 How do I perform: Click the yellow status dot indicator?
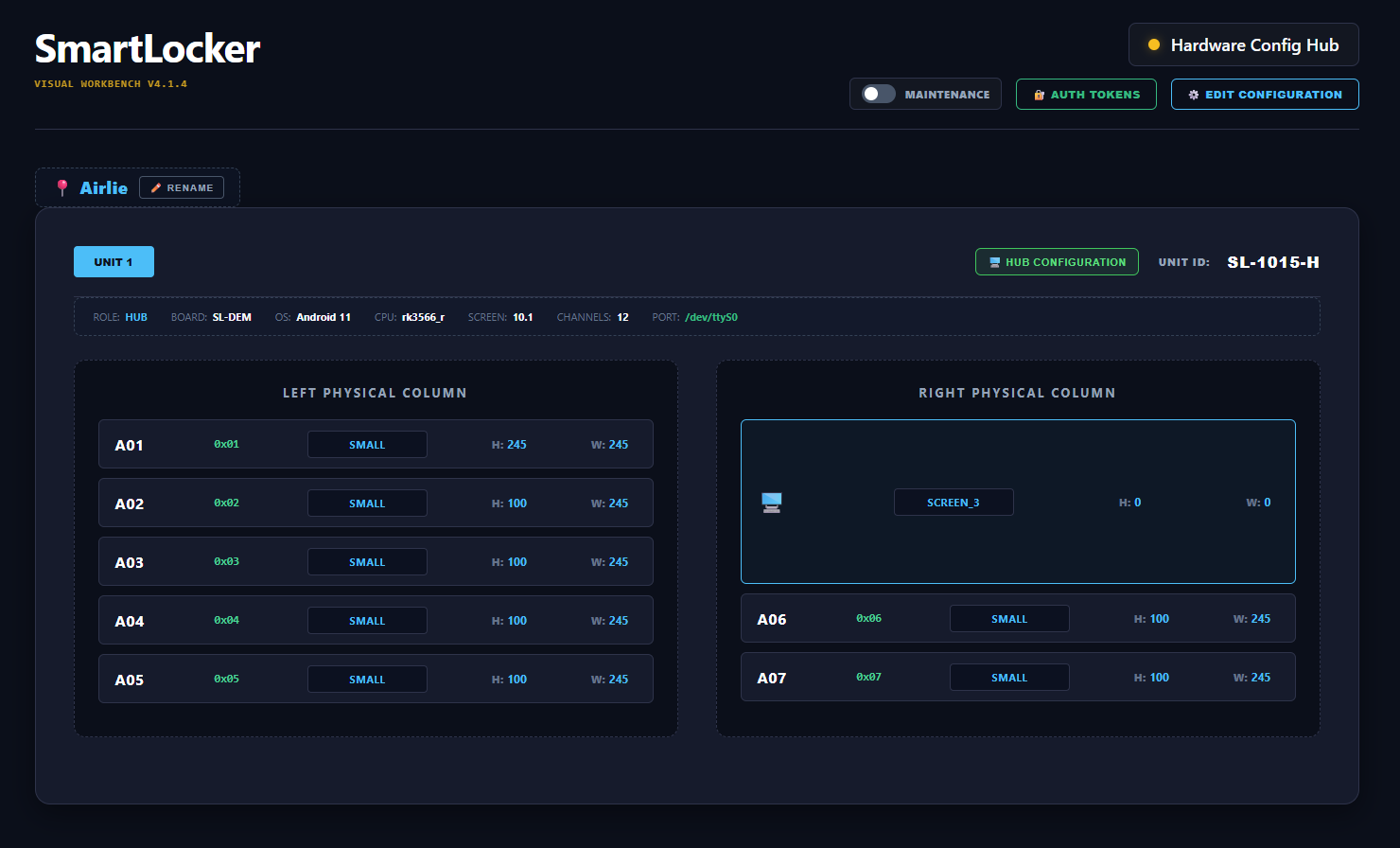(1153, 44)
